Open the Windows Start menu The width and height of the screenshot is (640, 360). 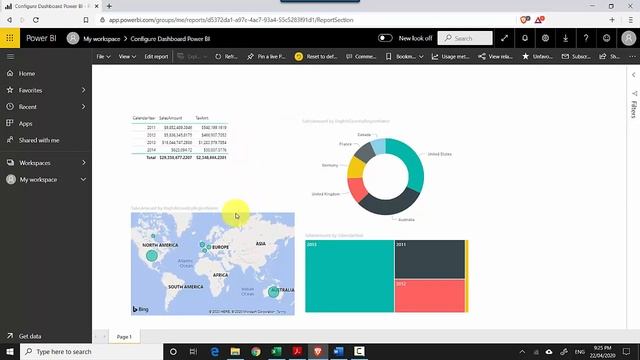tap(10, 351)
